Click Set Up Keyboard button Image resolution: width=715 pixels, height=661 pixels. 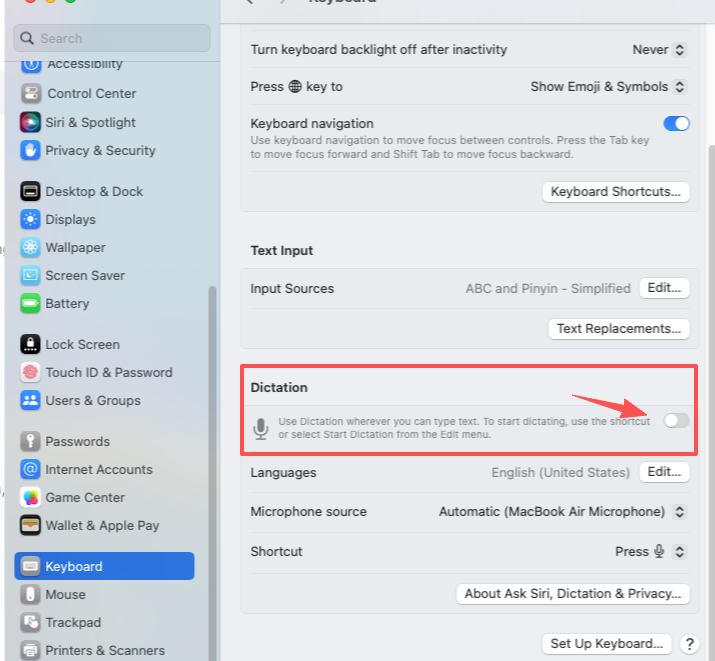pos(606,644)
